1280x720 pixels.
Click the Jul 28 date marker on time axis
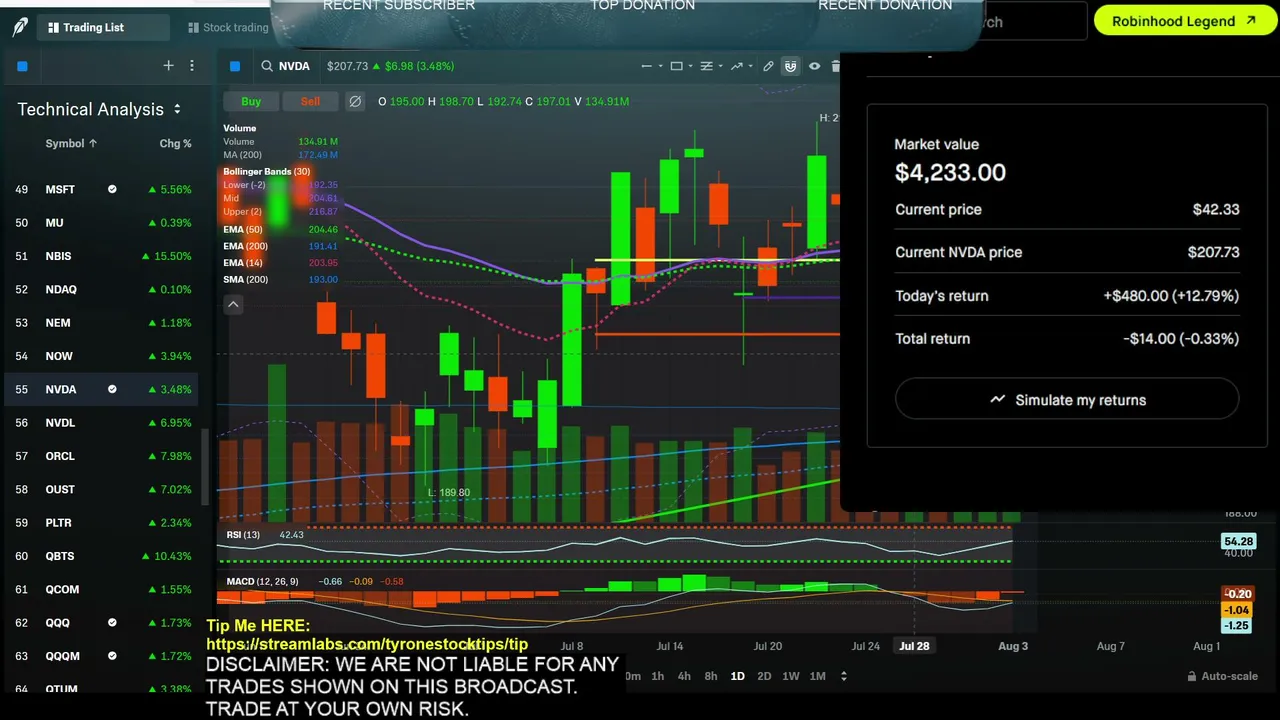(x=914, y=646)
